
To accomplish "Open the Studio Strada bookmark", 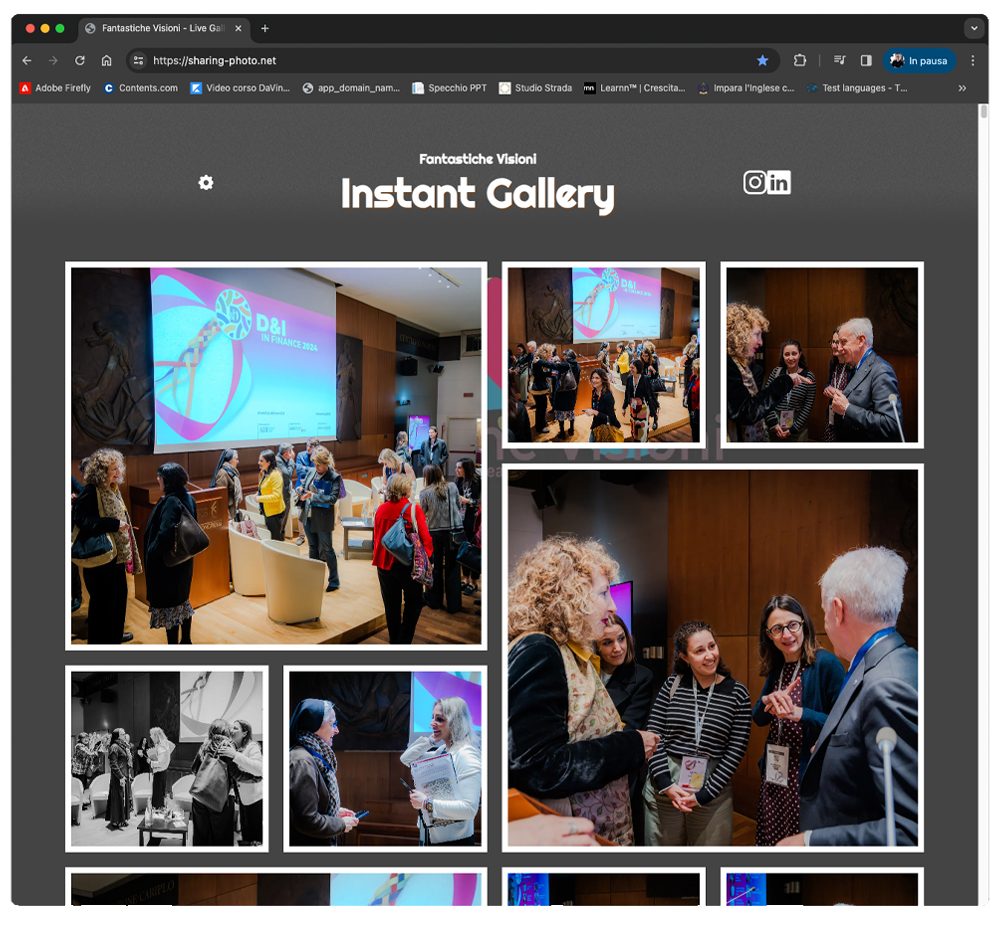I will click(x=535, y=88).
